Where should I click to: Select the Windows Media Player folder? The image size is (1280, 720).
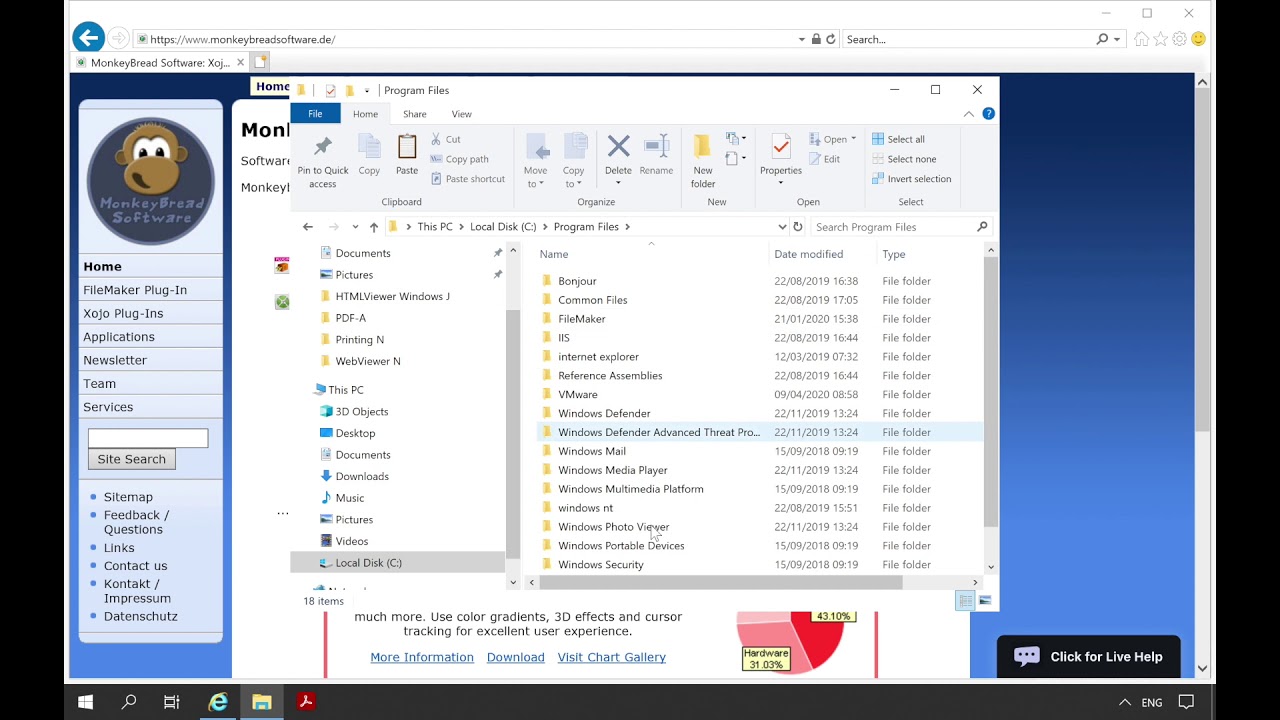pos(612,470)
